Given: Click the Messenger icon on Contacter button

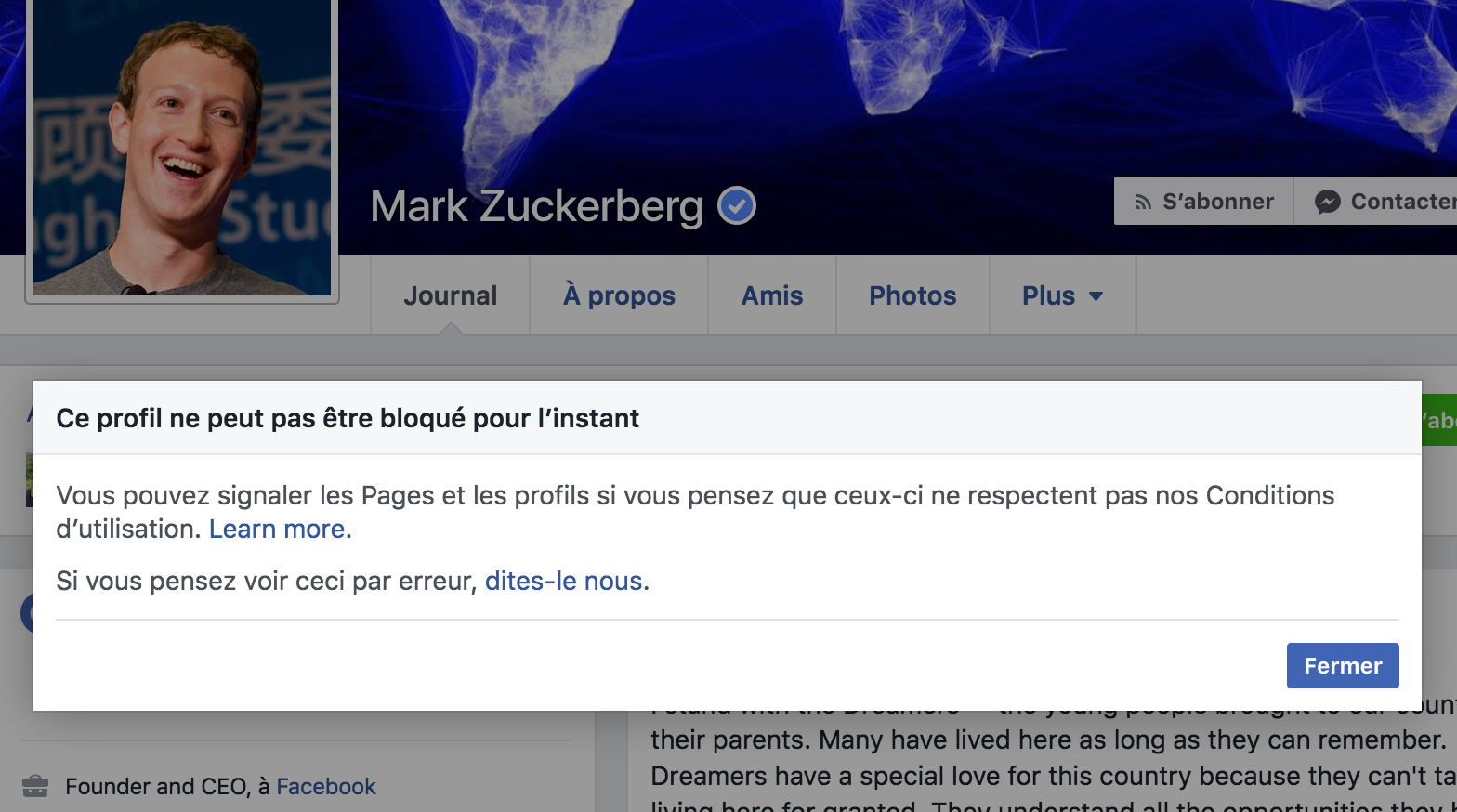Looking at the screenshot, I should tap(1327, 202).
